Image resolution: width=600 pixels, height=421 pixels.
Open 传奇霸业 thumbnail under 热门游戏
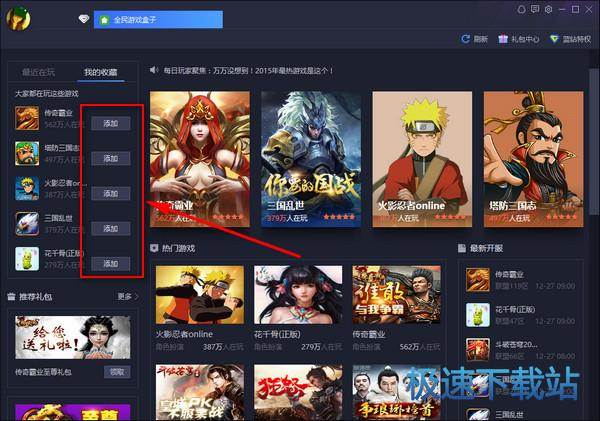(x=396, y=295)
